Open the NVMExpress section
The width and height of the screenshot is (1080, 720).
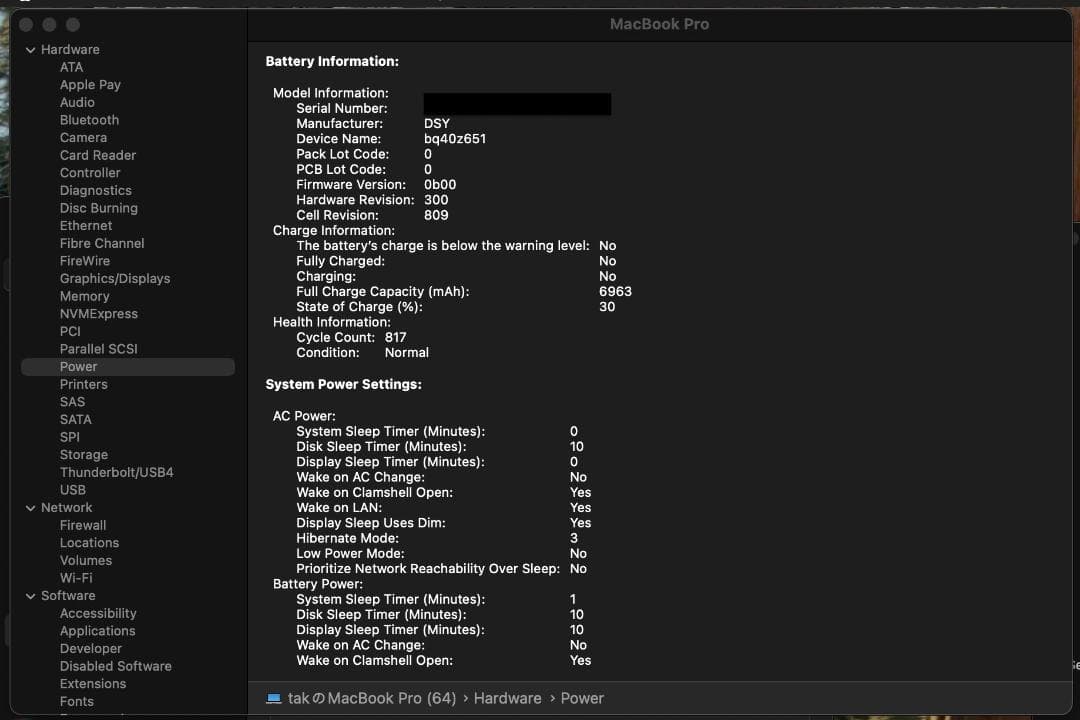[x=99, y=313]
